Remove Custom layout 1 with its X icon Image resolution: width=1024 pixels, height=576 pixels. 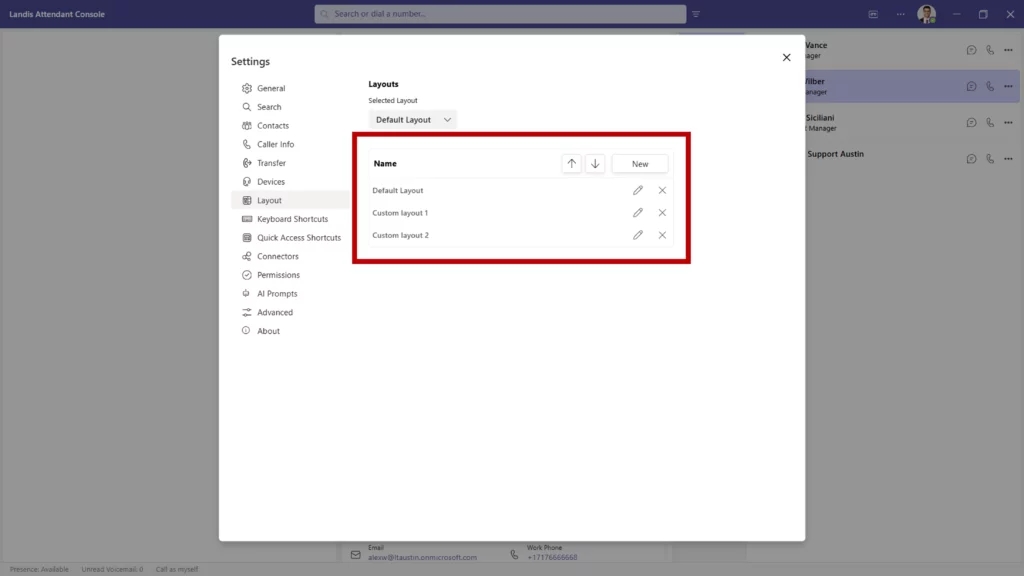(662, 213)
